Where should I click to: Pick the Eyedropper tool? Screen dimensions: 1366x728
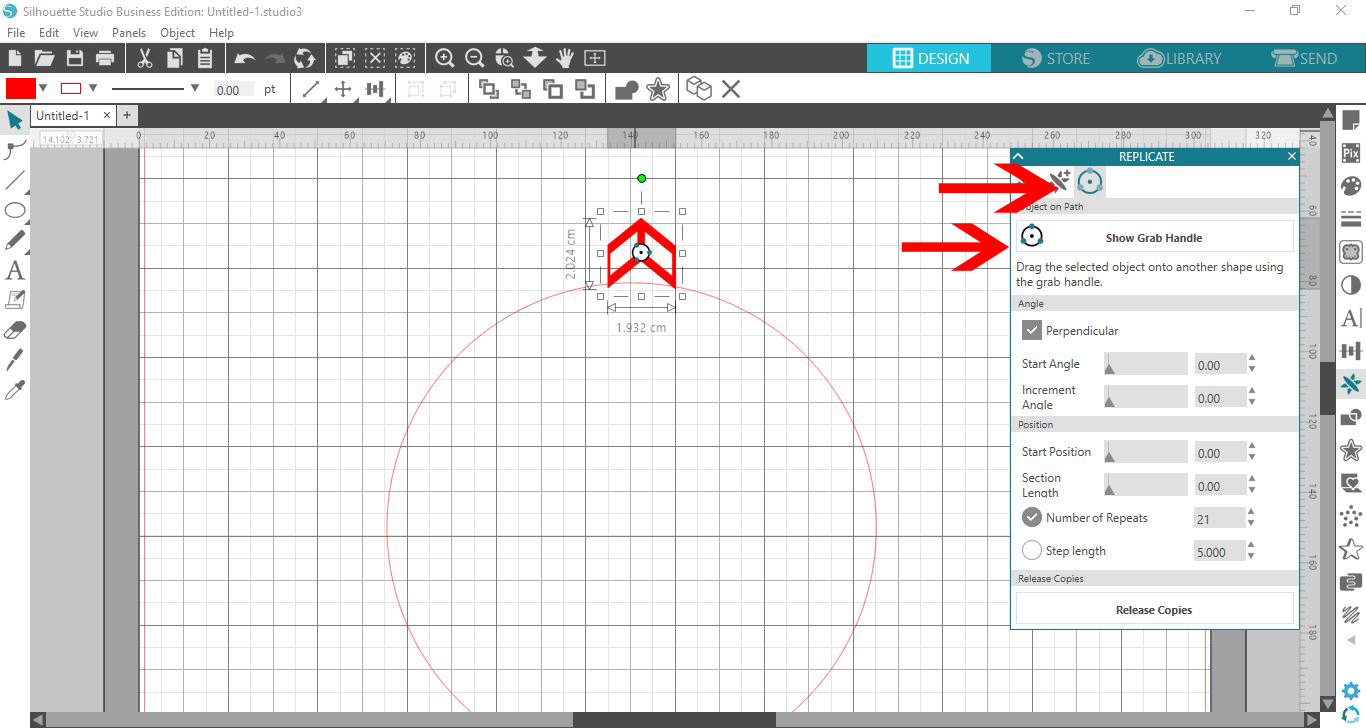[15, 390]
